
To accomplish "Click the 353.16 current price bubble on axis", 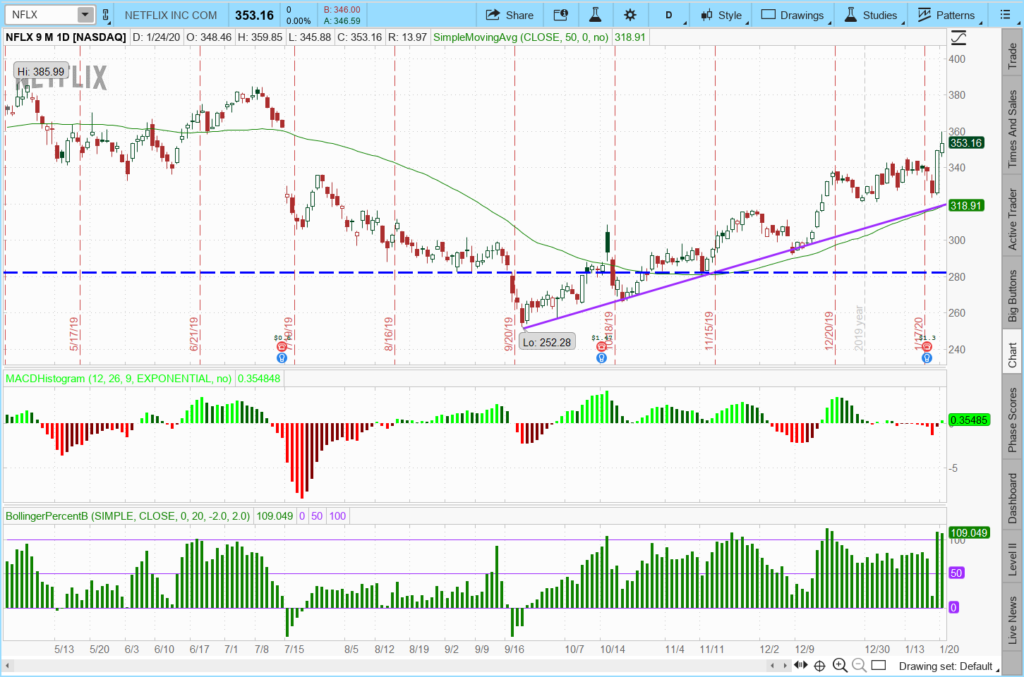I will pyautogui.click(x=966, y=143).
